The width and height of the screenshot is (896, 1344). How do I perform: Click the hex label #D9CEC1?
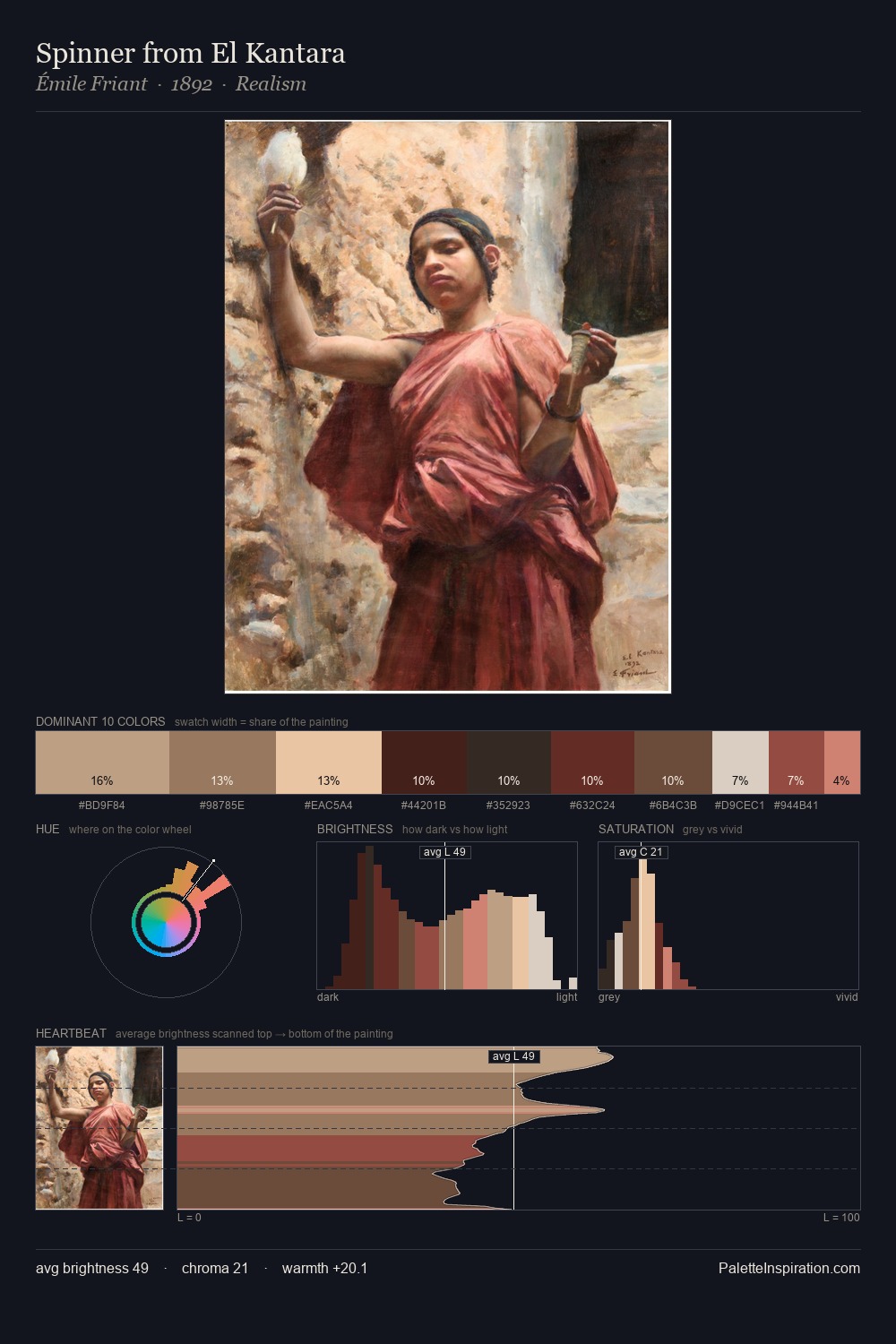coord(740,806)
